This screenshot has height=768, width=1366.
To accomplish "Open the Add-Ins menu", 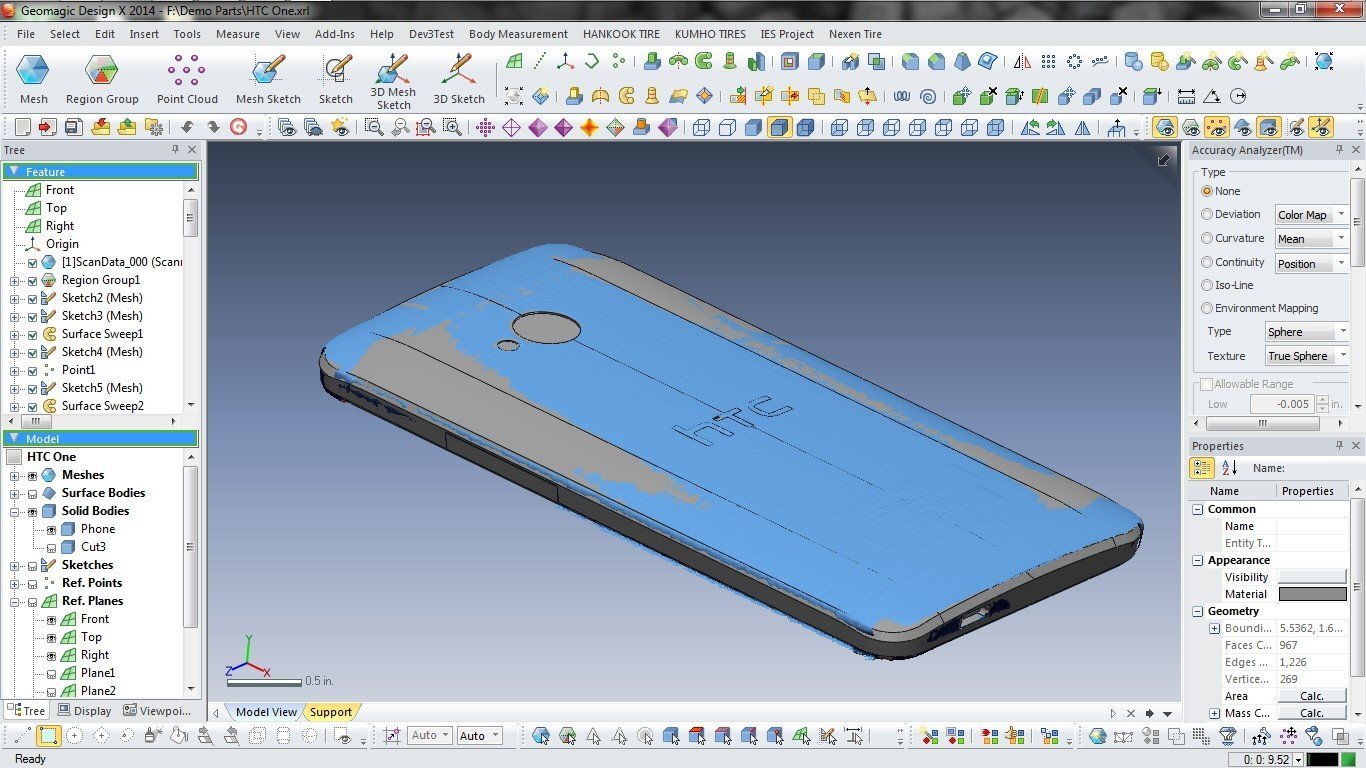I will pyautogui.click(x=335, y=34).
